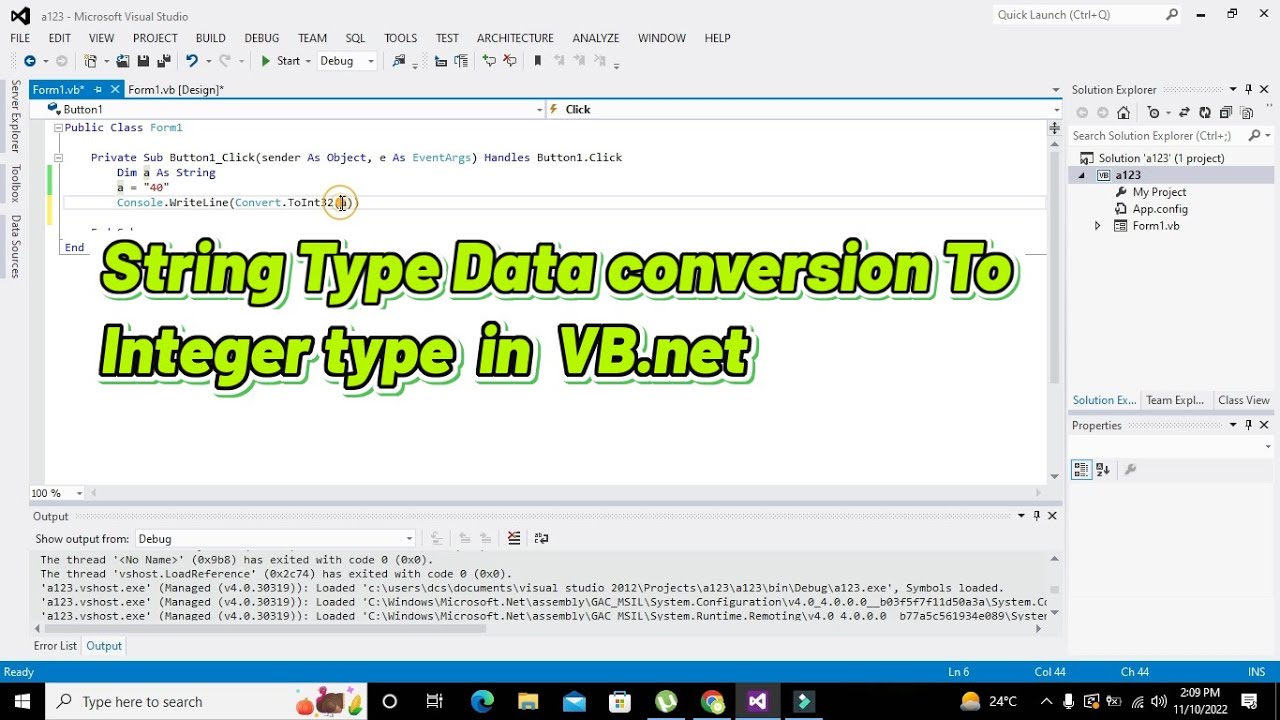Click the Save All toolbar icon
This screenshot has height=720, width=1280.
(x=163, y=61)
